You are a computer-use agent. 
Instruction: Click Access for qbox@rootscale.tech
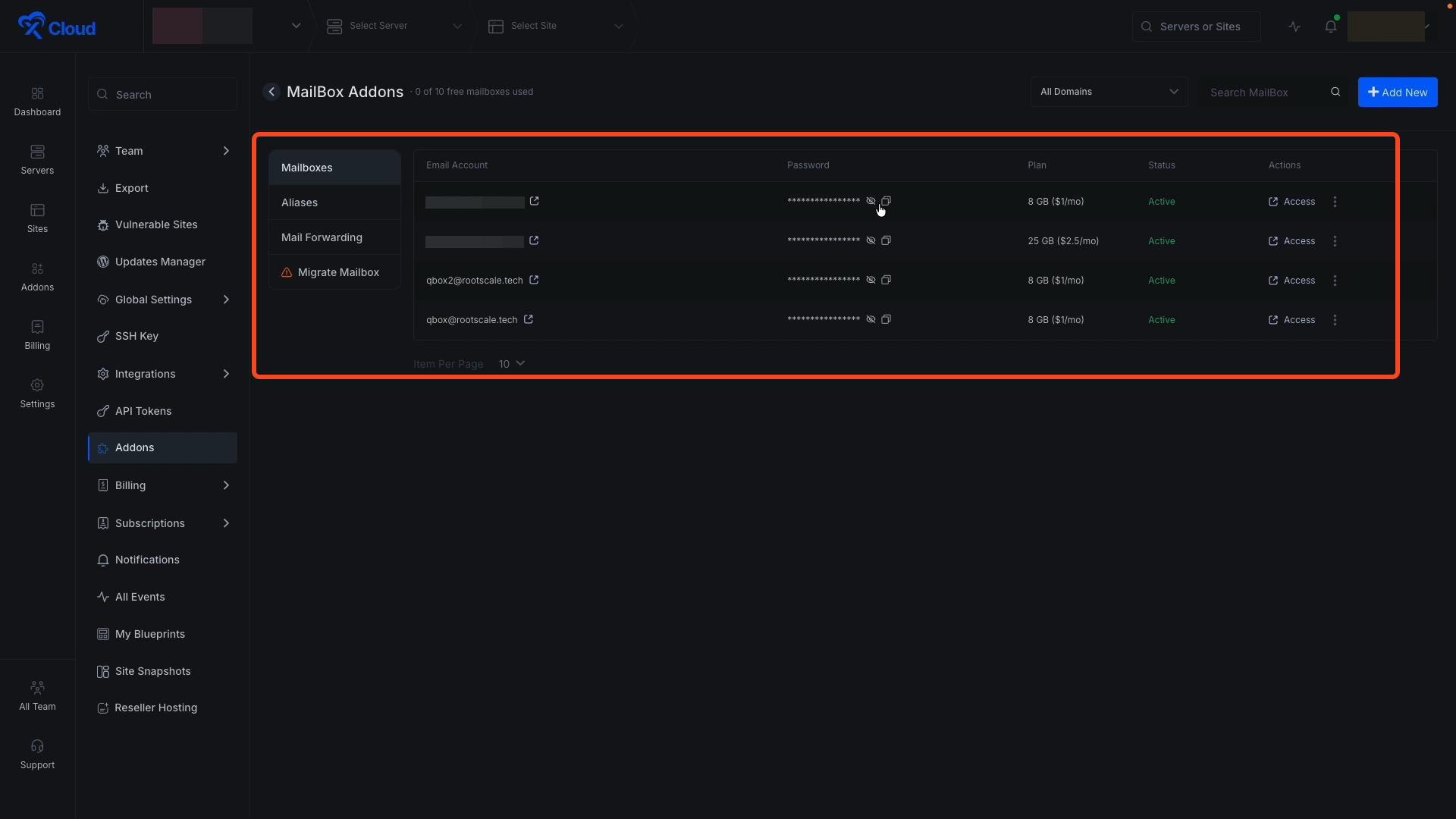click(1291, 320)
